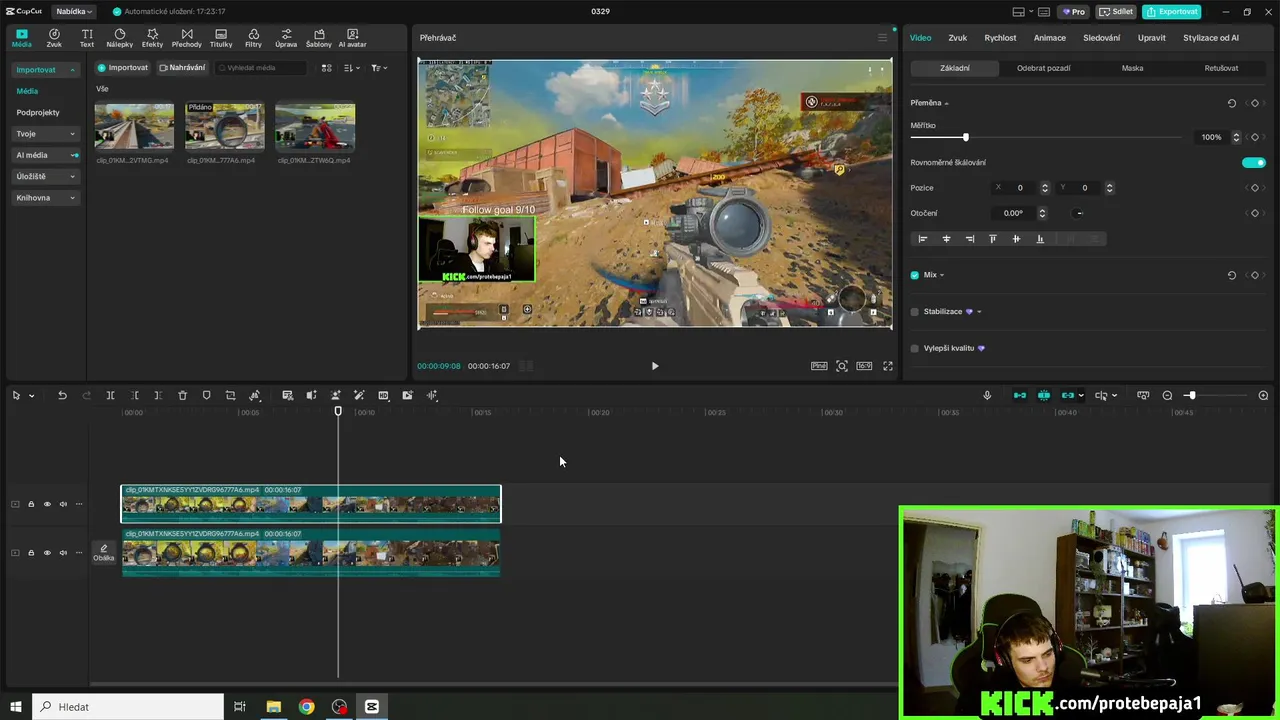Screen dimensions: 1280x720
Task: Click the Undo arrow in timeline toolbar
Action: pos(62,396)
